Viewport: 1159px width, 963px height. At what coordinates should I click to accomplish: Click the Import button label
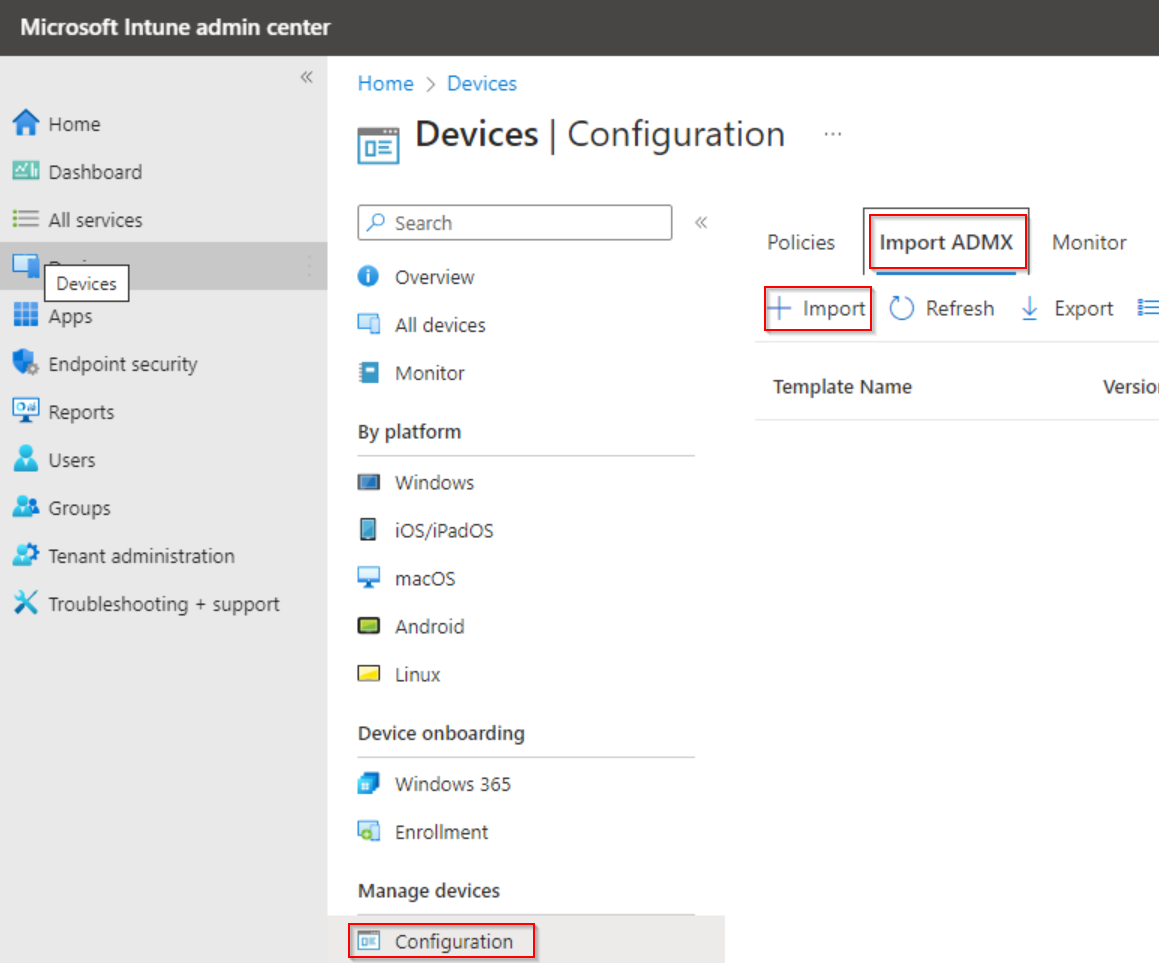pos(834,308)
